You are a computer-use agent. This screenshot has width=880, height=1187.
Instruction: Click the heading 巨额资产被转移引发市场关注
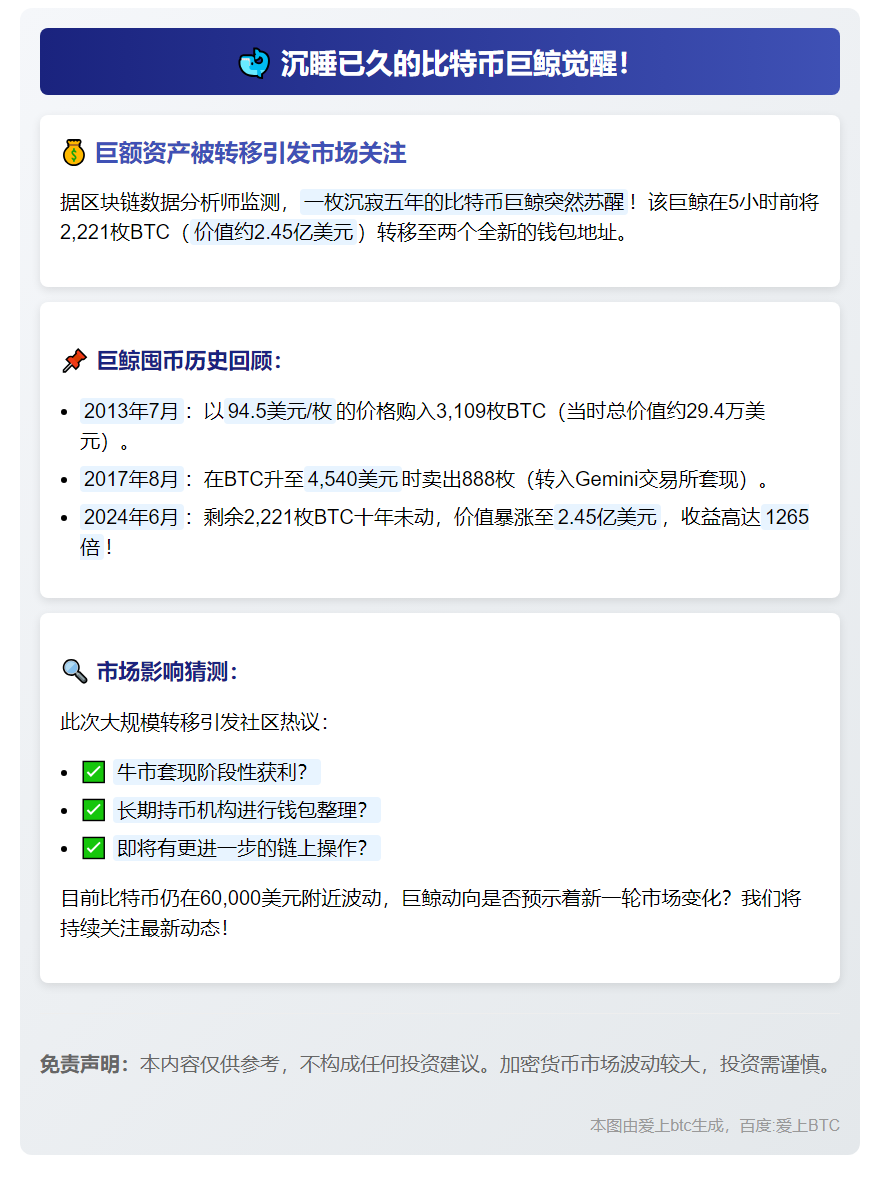point(250,153)
